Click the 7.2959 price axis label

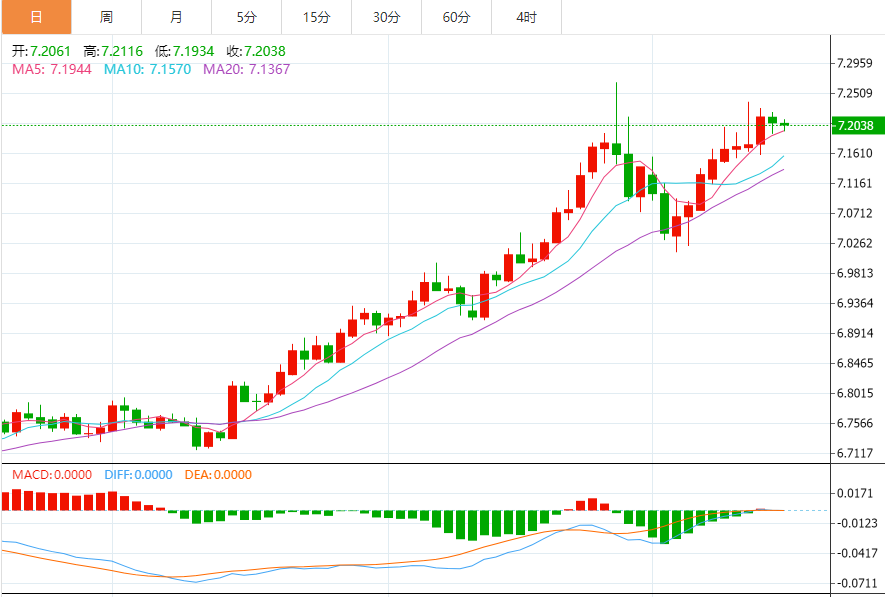tap(855, 63)
